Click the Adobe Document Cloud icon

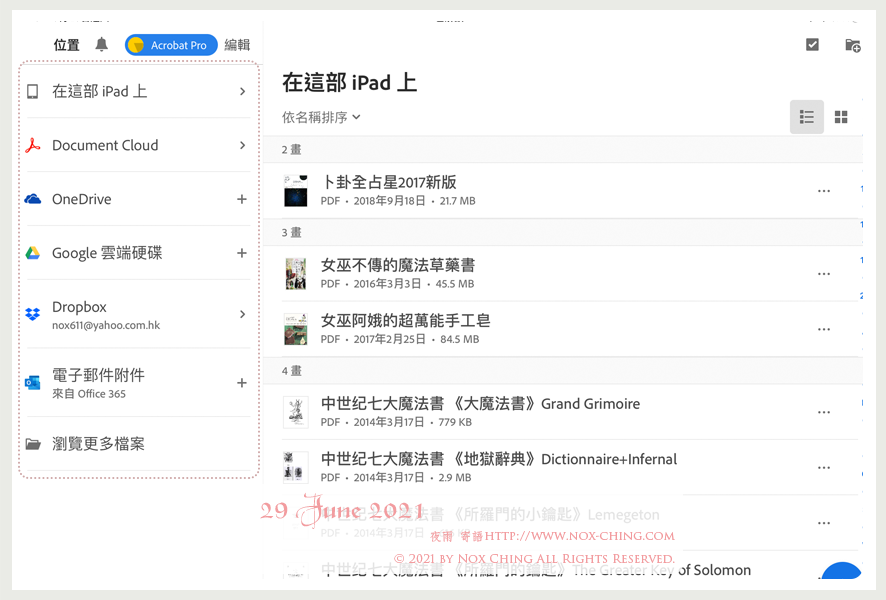(33, 145)
